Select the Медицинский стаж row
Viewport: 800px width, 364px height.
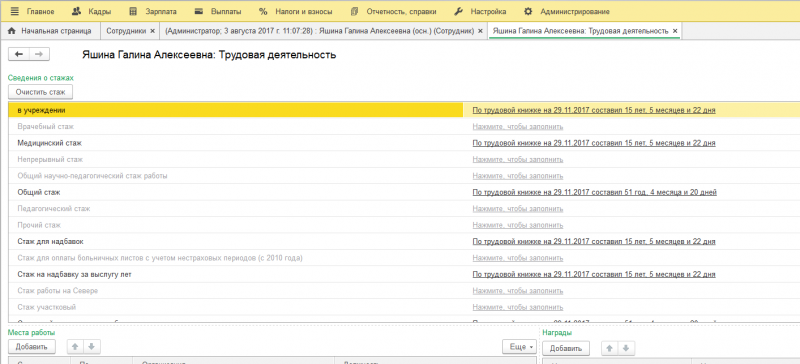coord(404,143)
